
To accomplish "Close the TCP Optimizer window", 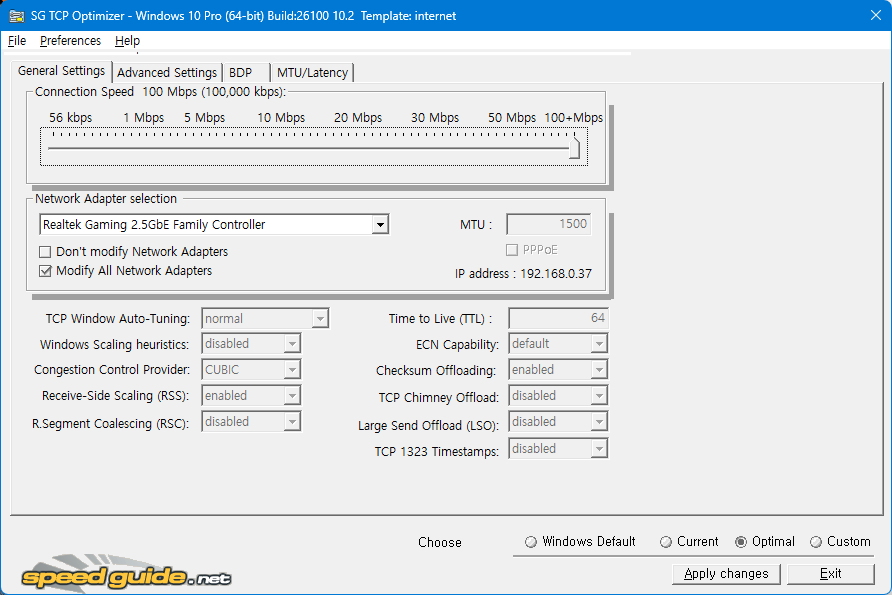I will tap(876, 15).
